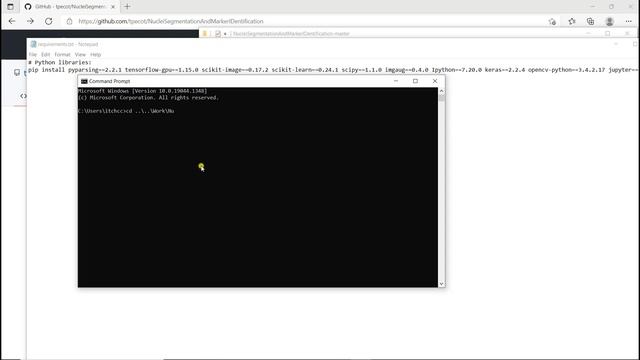Click the Notepad title bar icon

[x=33, y=44]
